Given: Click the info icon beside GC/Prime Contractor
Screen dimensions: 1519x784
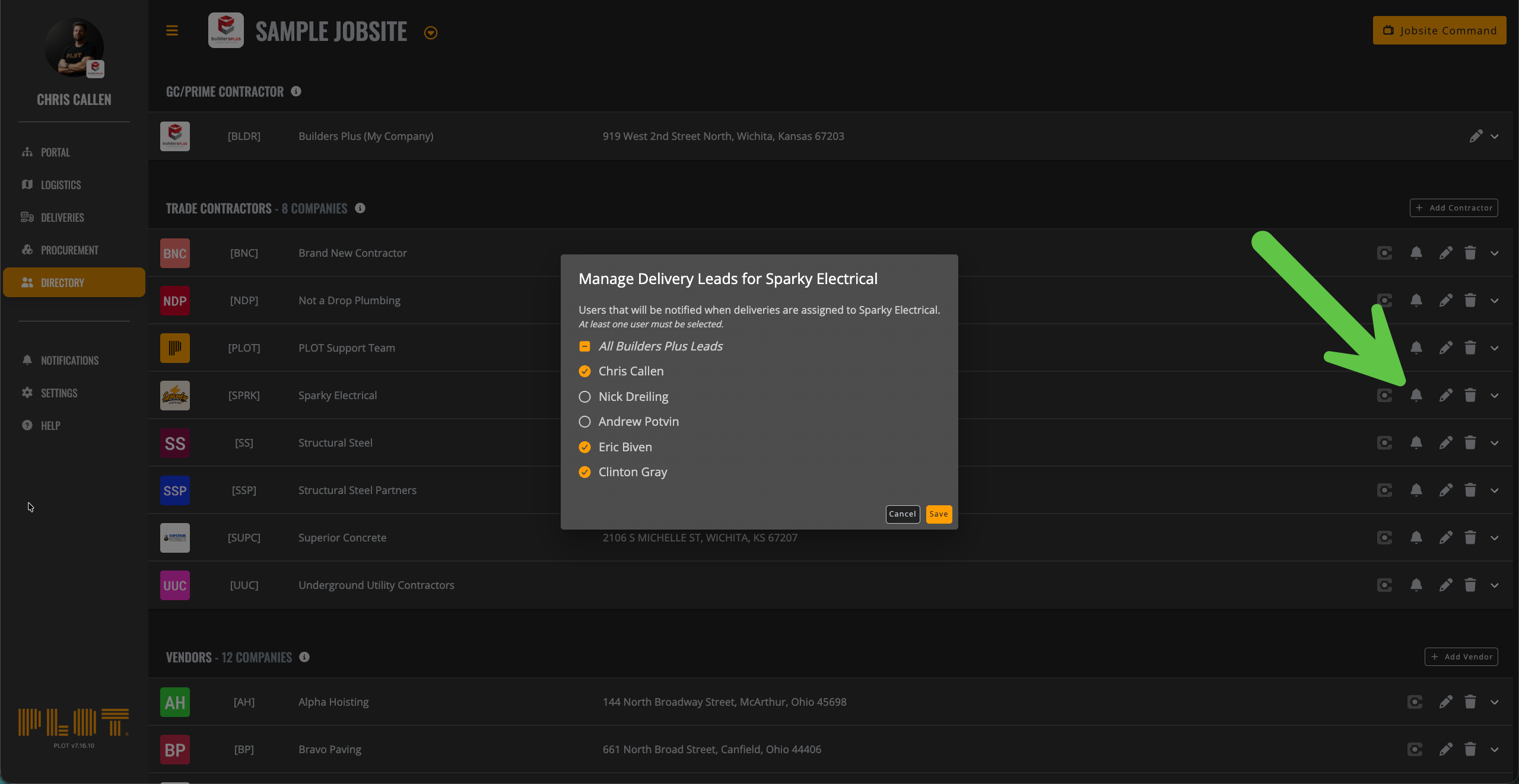Looking at the screenshot, I should pos(296,91).
